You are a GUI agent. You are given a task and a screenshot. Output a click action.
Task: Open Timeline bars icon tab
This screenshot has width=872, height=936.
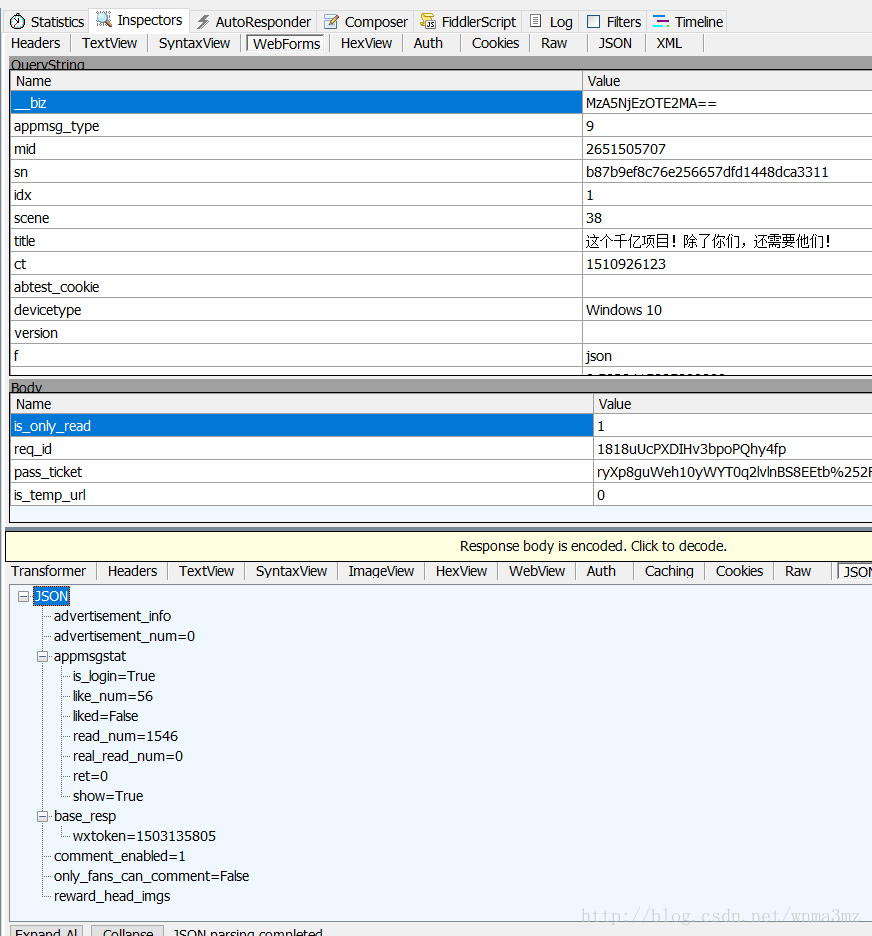pyautogui.click(x=661, y=21)
